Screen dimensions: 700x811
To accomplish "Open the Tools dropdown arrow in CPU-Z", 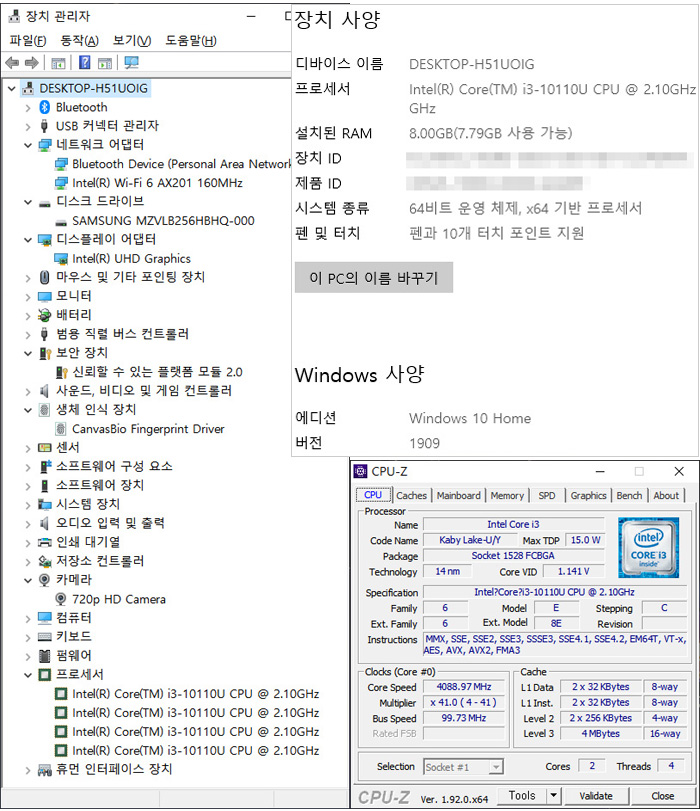I will pos(554,795).
